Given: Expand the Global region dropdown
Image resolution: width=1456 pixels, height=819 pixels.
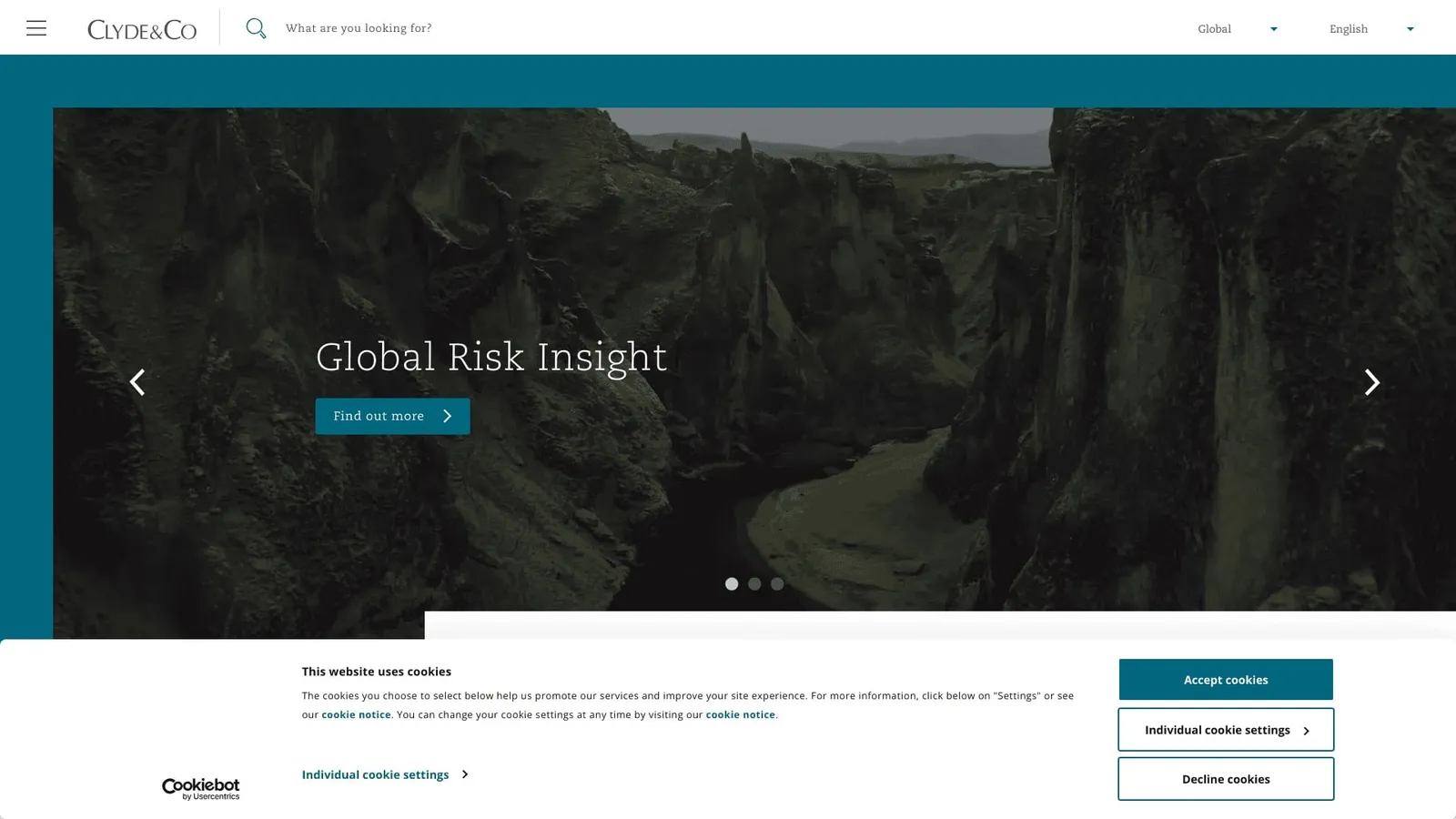Looking at the screenshot, I should coord(1238,29).
